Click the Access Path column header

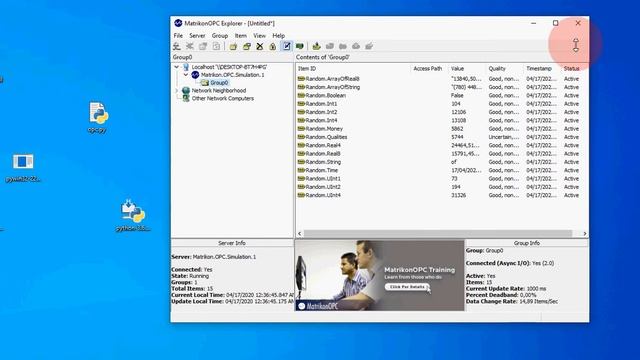click(x=429, y=69)
